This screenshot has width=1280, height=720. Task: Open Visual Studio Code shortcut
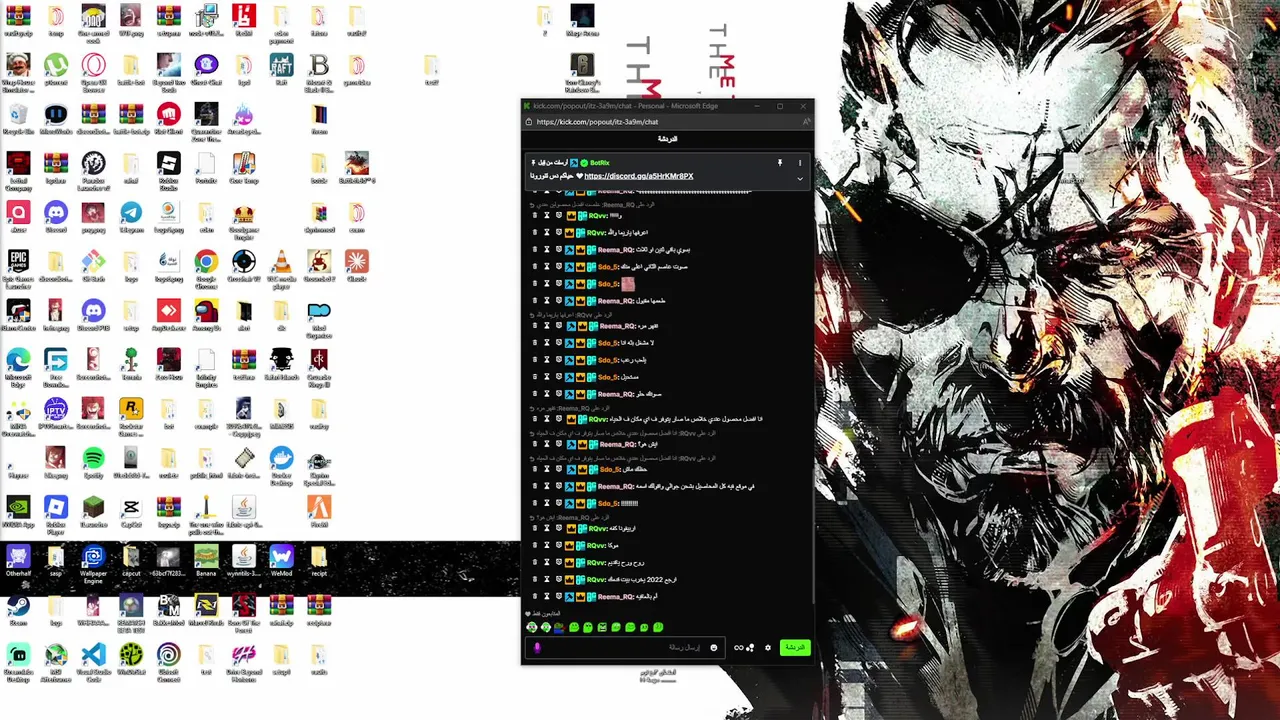93,660
